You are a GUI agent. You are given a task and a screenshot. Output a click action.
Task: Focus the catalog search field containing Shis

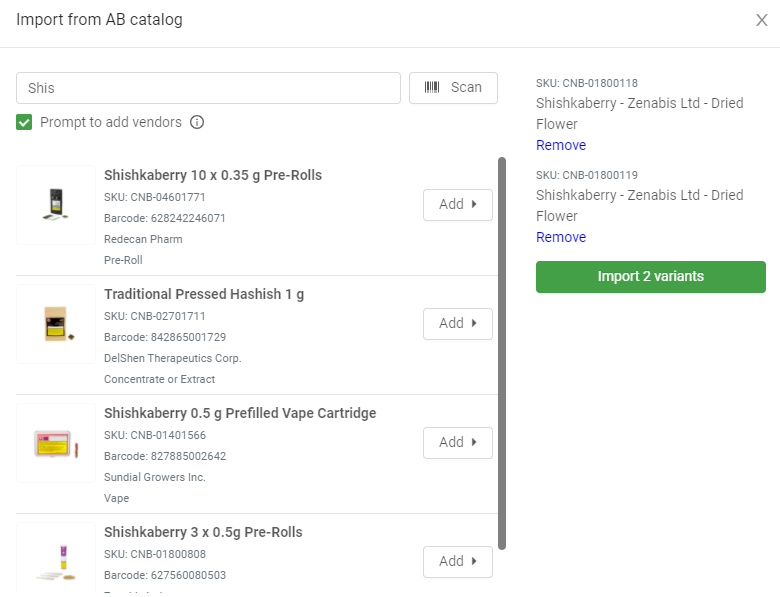(x=208, y=88)
